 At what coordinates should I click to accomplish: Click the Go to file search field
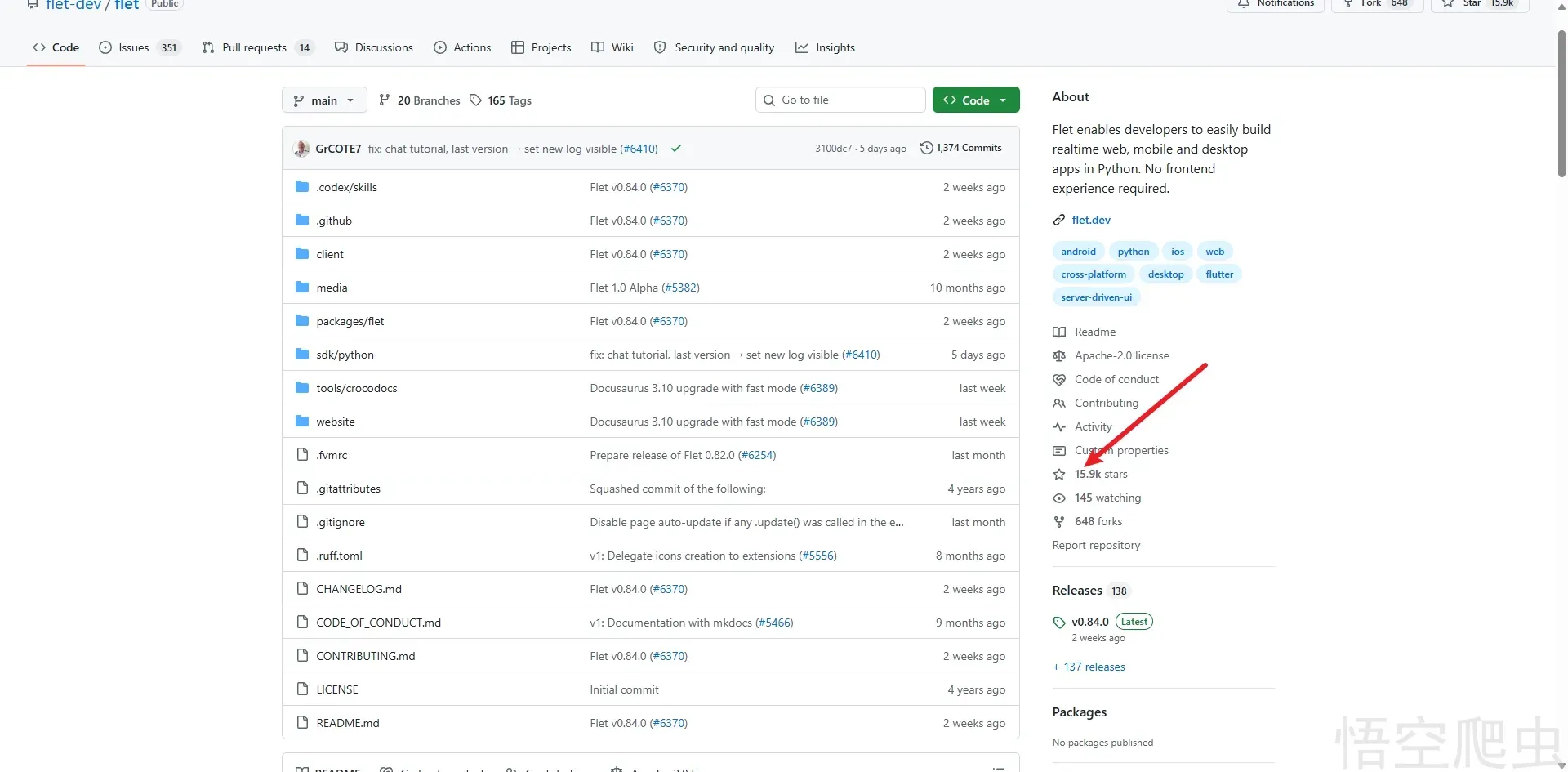pos(841,100)
